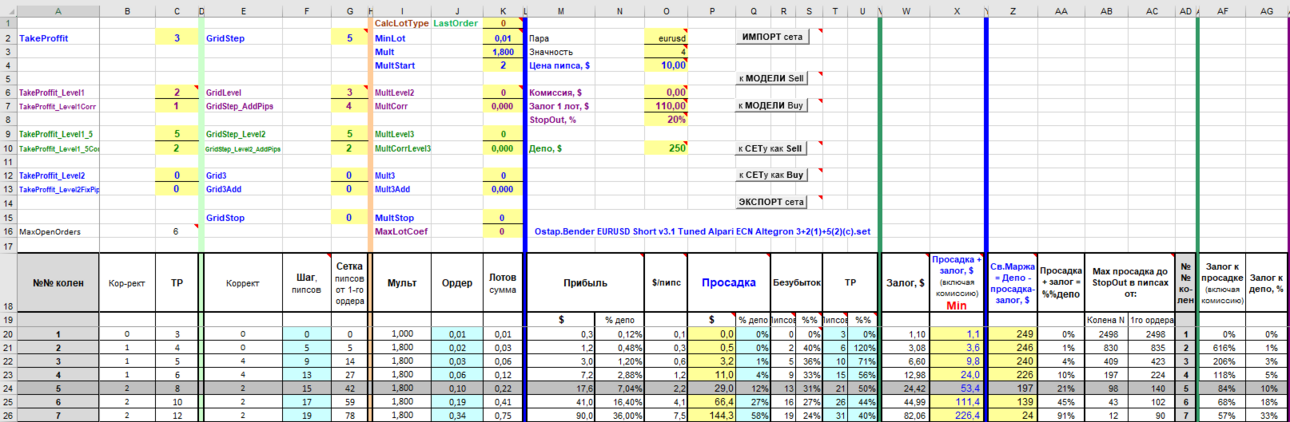The width and height of the screenshot is (1290, 422).
Task: Select the Mult value cell 1,800
Action: [501, 51]
